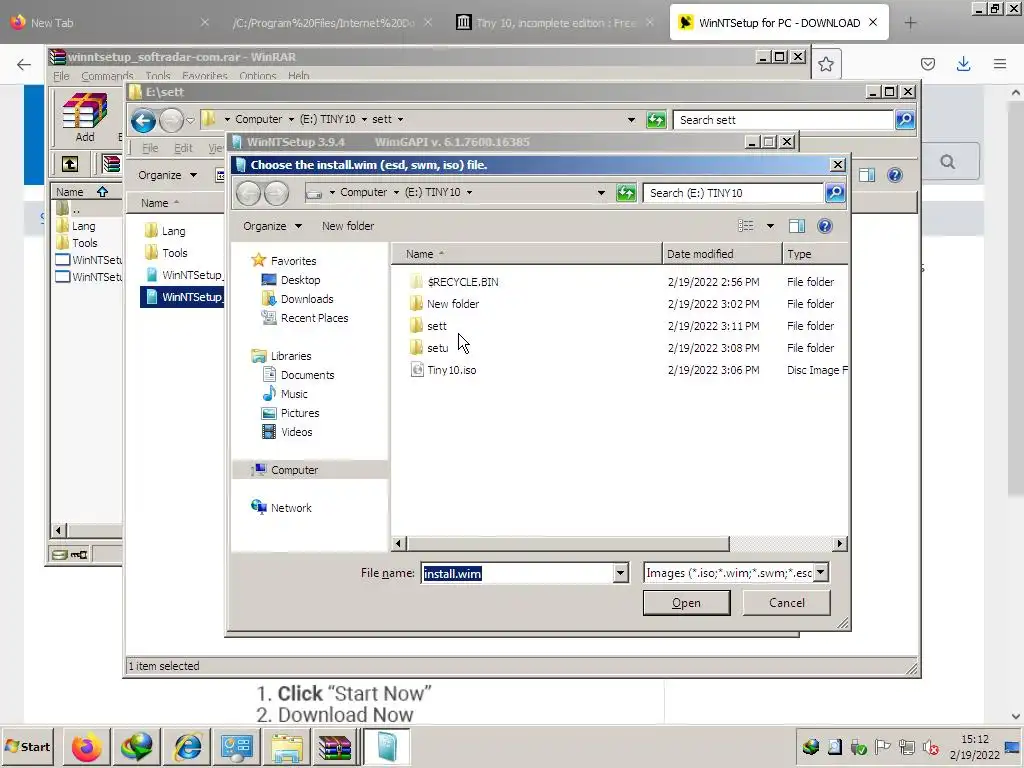
Task: Click right arrow of horizontal scrollbar
Action: click(x=840, y=543)
